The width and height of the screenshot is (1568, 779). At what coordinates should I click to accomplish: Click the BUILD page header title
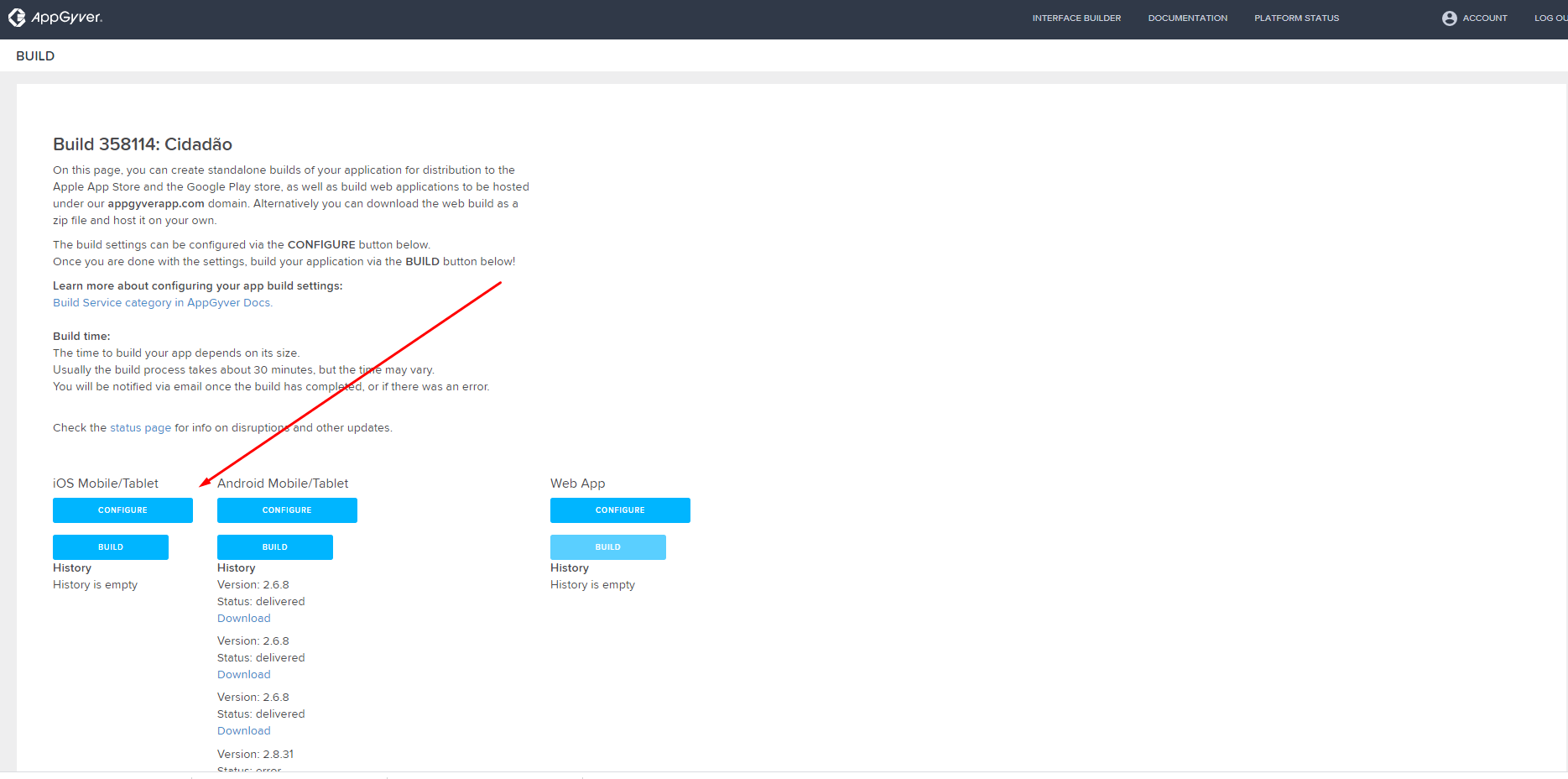pyautogui.click(x=35, y=56)
